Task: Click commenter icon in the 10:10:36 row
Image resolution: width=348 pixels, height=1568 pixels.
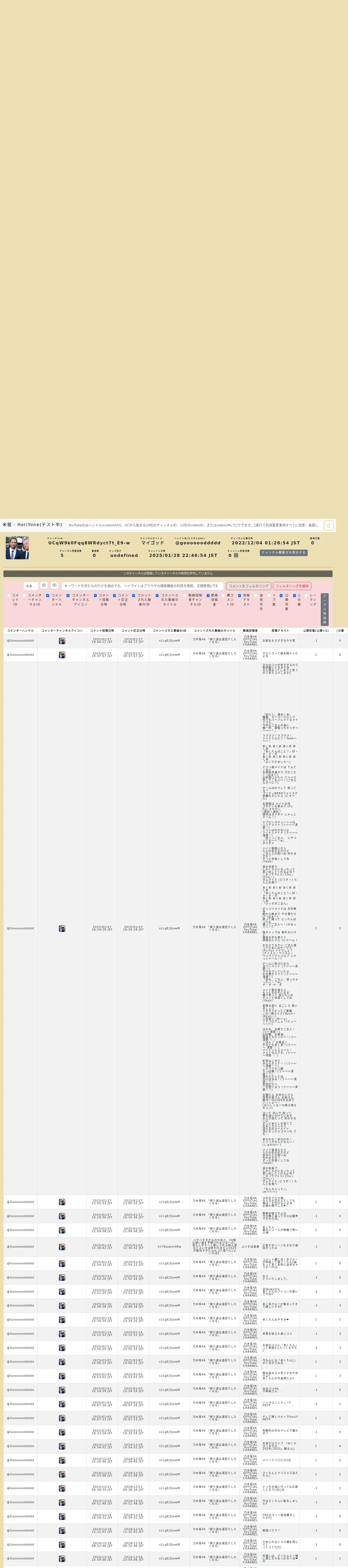Action: point(62,1216)
